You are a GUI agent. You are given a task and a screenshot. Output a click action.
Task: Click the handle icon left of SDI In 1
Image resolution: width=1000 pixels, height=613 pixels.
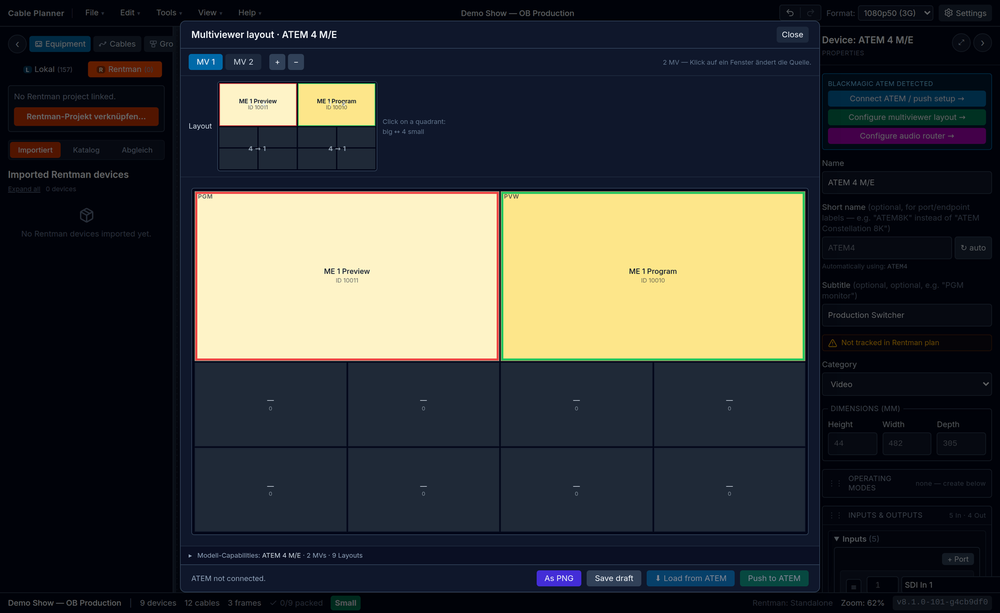[x=853, y=585]
